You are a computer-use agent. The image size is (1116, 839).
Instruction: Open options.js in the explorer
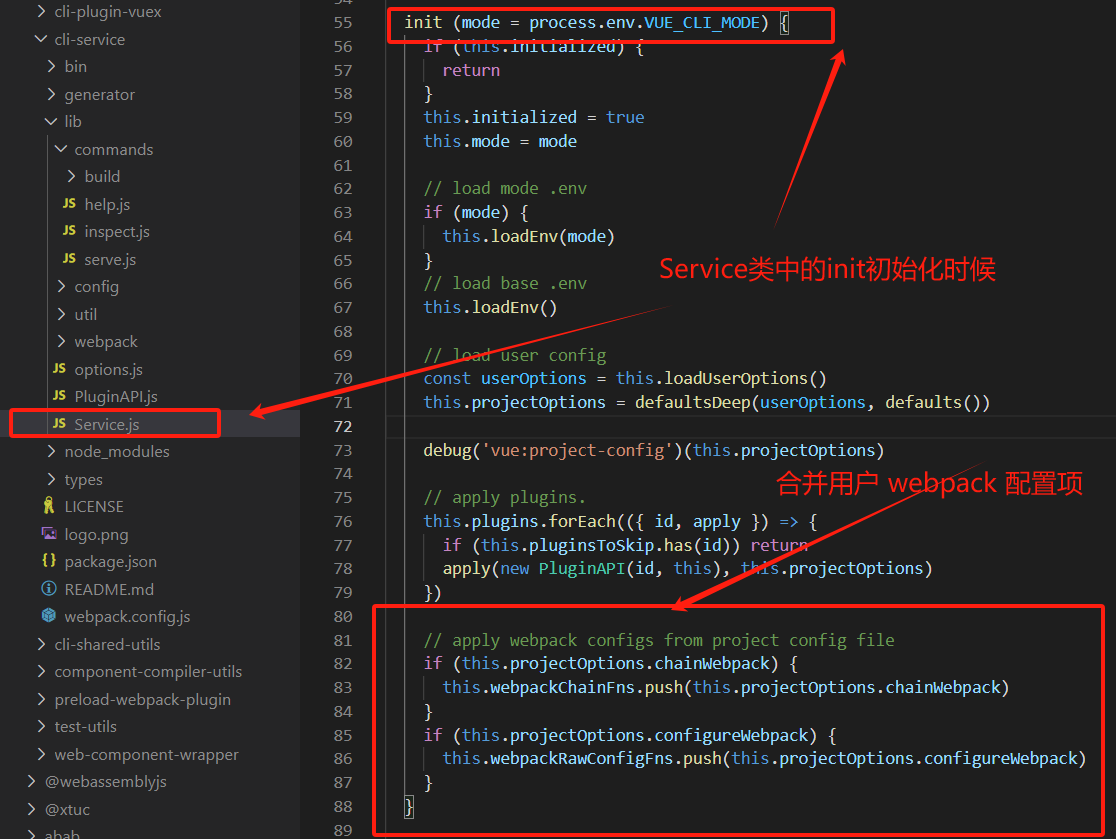click(109, 369)
